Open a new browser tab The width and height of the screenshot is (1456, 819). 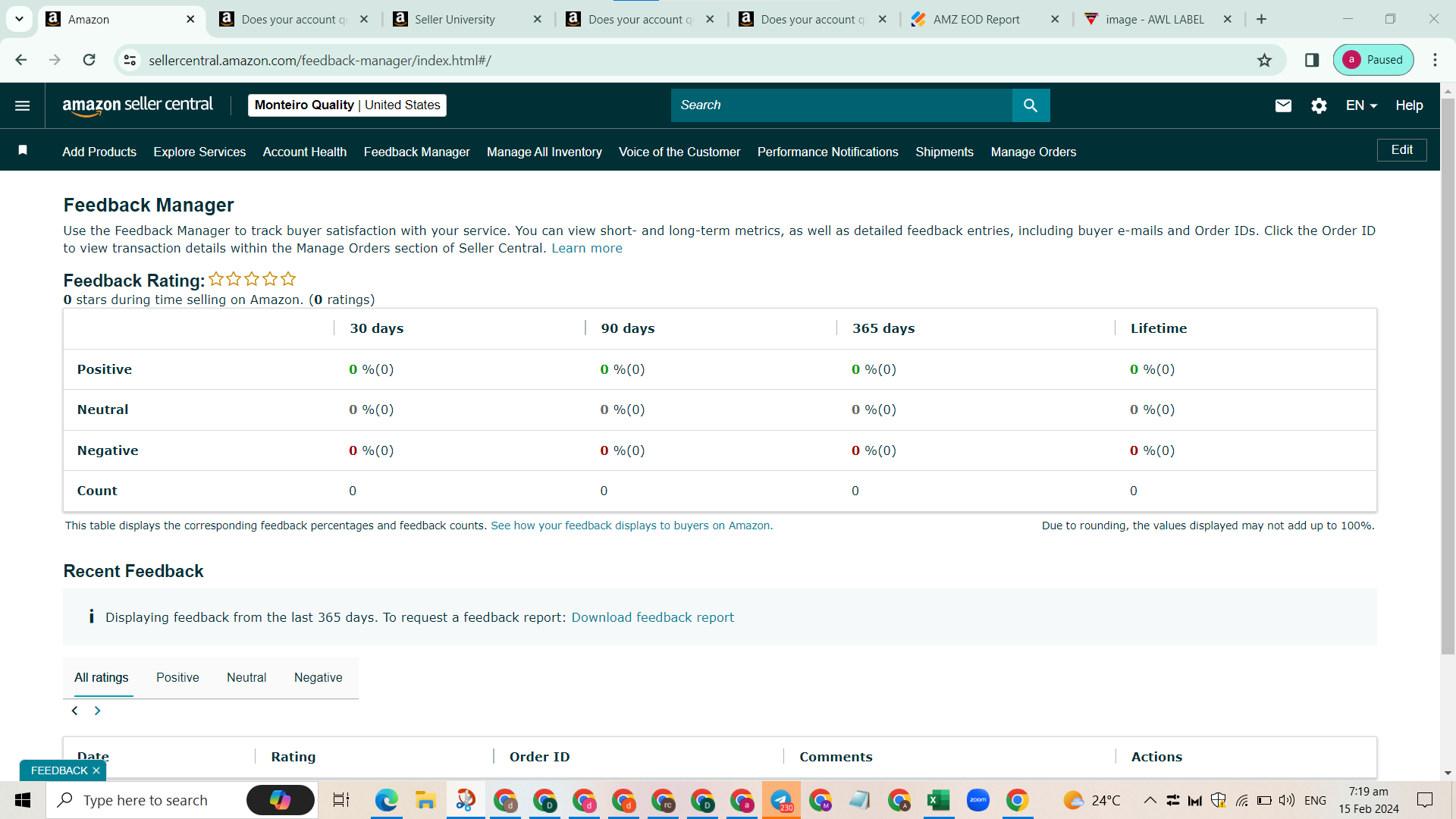1261,20
